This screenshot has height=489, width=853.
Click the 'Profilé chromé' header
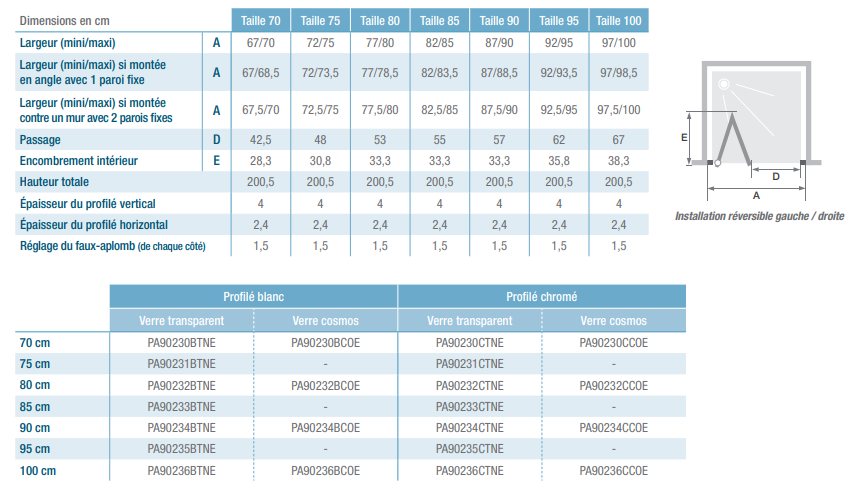coord(542,296)
